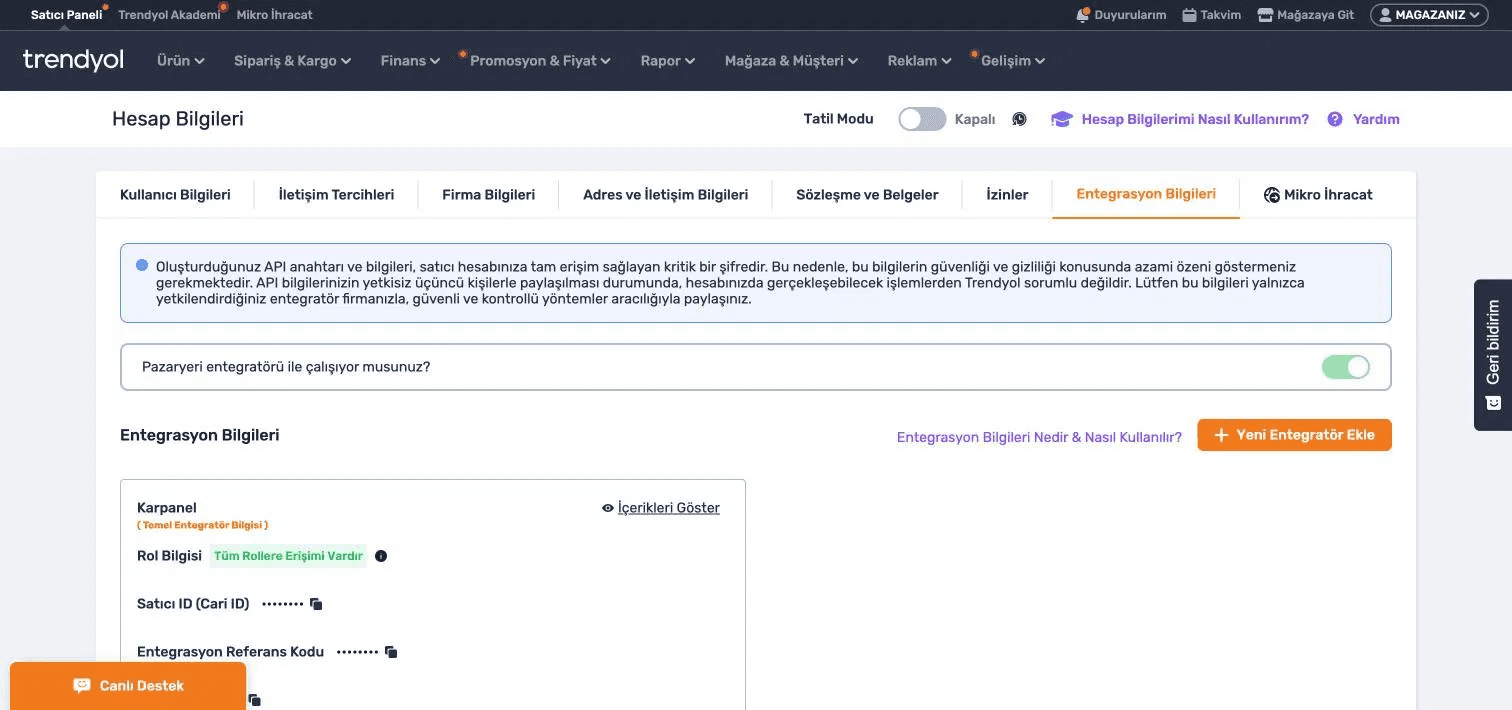Select the Entegrasyon Bilgileri tab
Image resolution: width=1512 pixels, height=710 pixels.
(1146, 194)
